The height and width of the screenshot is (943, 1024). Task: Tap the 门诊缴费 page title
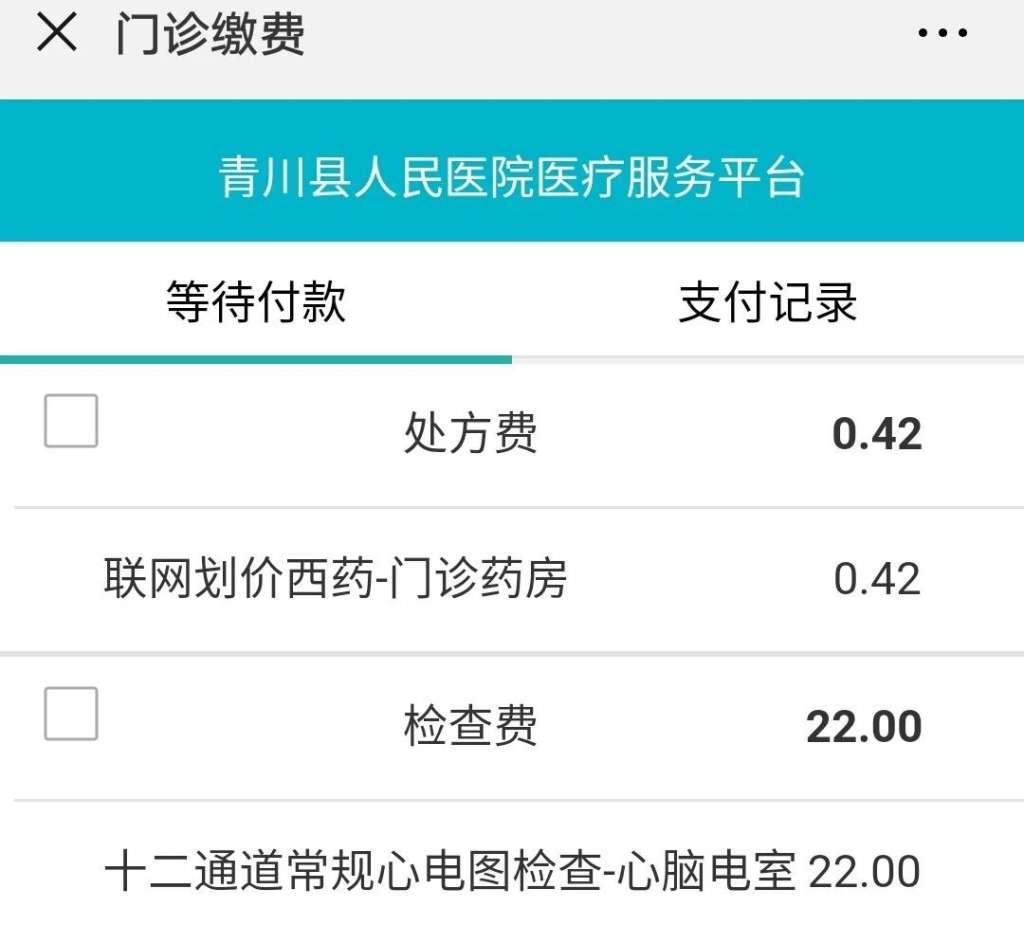tap(209, 35)
